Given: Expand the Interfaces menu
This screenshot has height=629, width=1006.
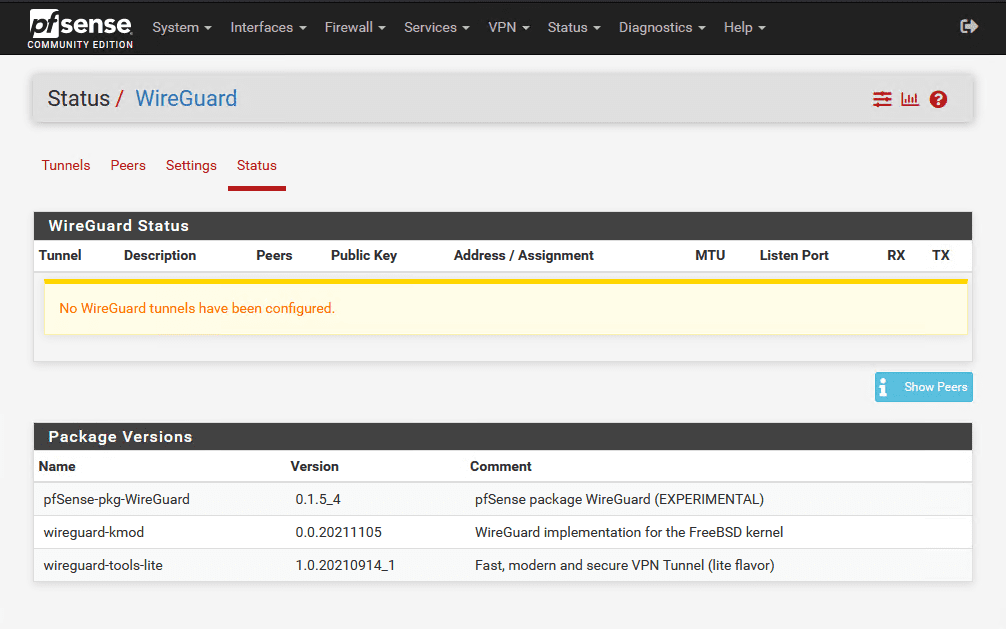Looking at the screenshot, I should click(x=268, y=28).
